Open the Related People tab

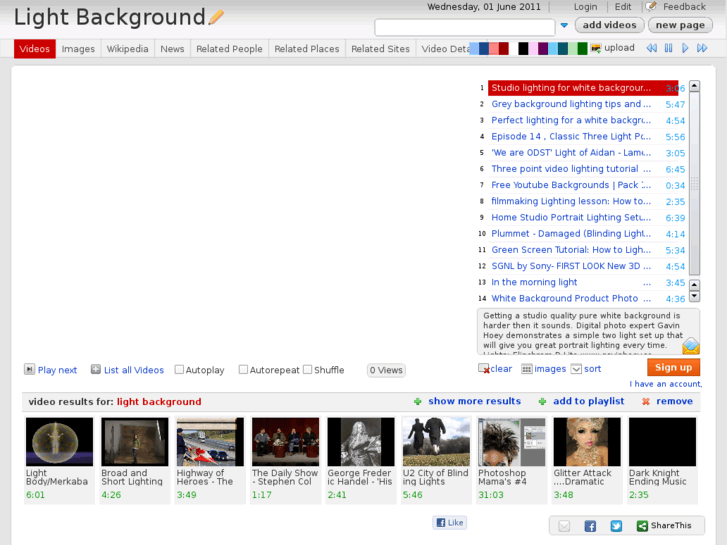point(229,49)
